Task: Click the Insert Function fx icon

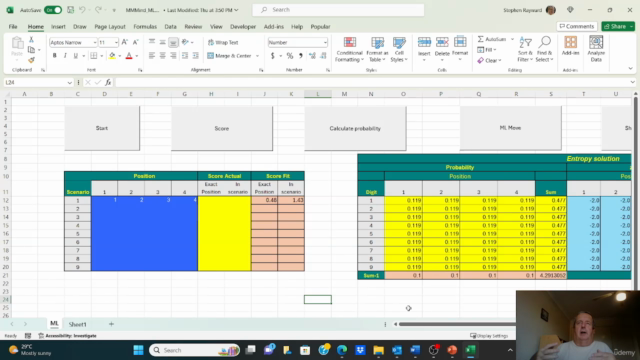Action: (108, 82)
